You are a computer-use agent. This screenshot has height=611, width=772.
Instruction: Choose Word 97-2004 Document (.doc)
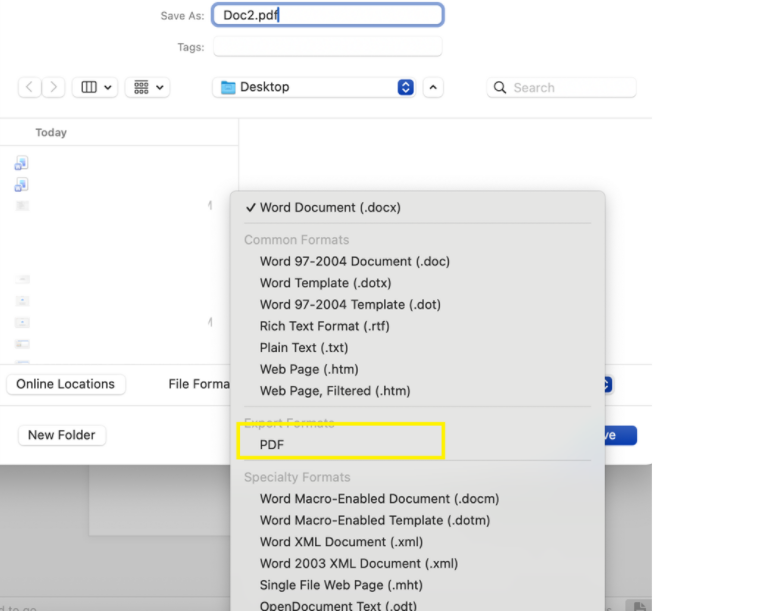point(418,261)
